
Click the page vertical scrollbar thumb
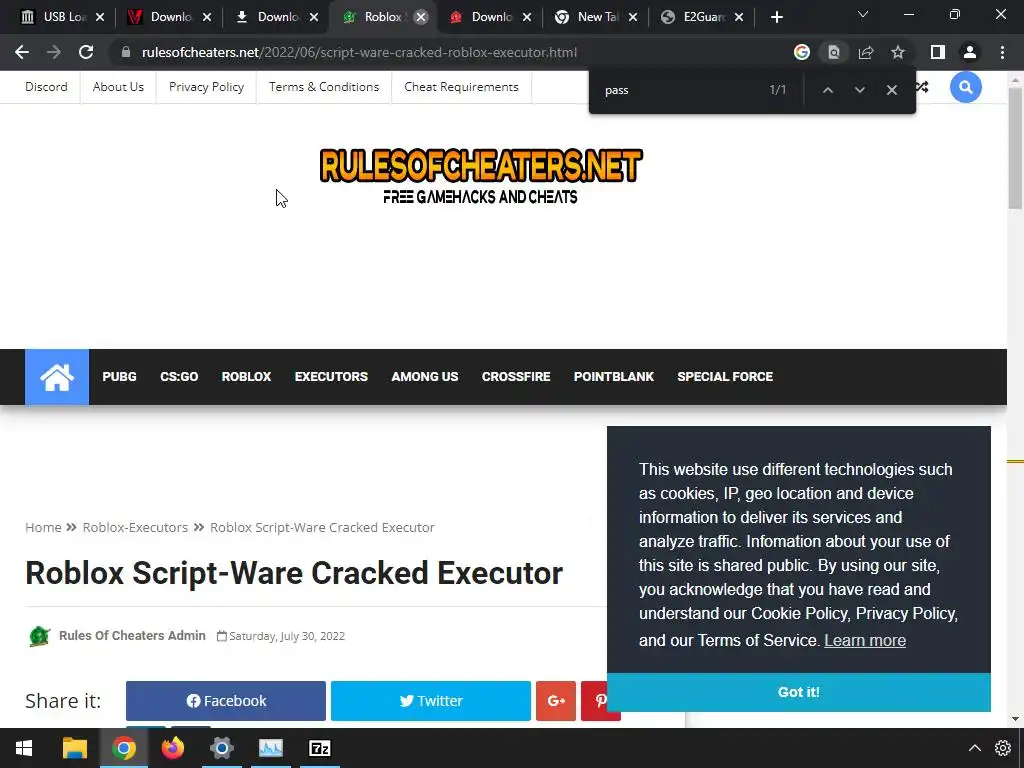pos(1015,147)
